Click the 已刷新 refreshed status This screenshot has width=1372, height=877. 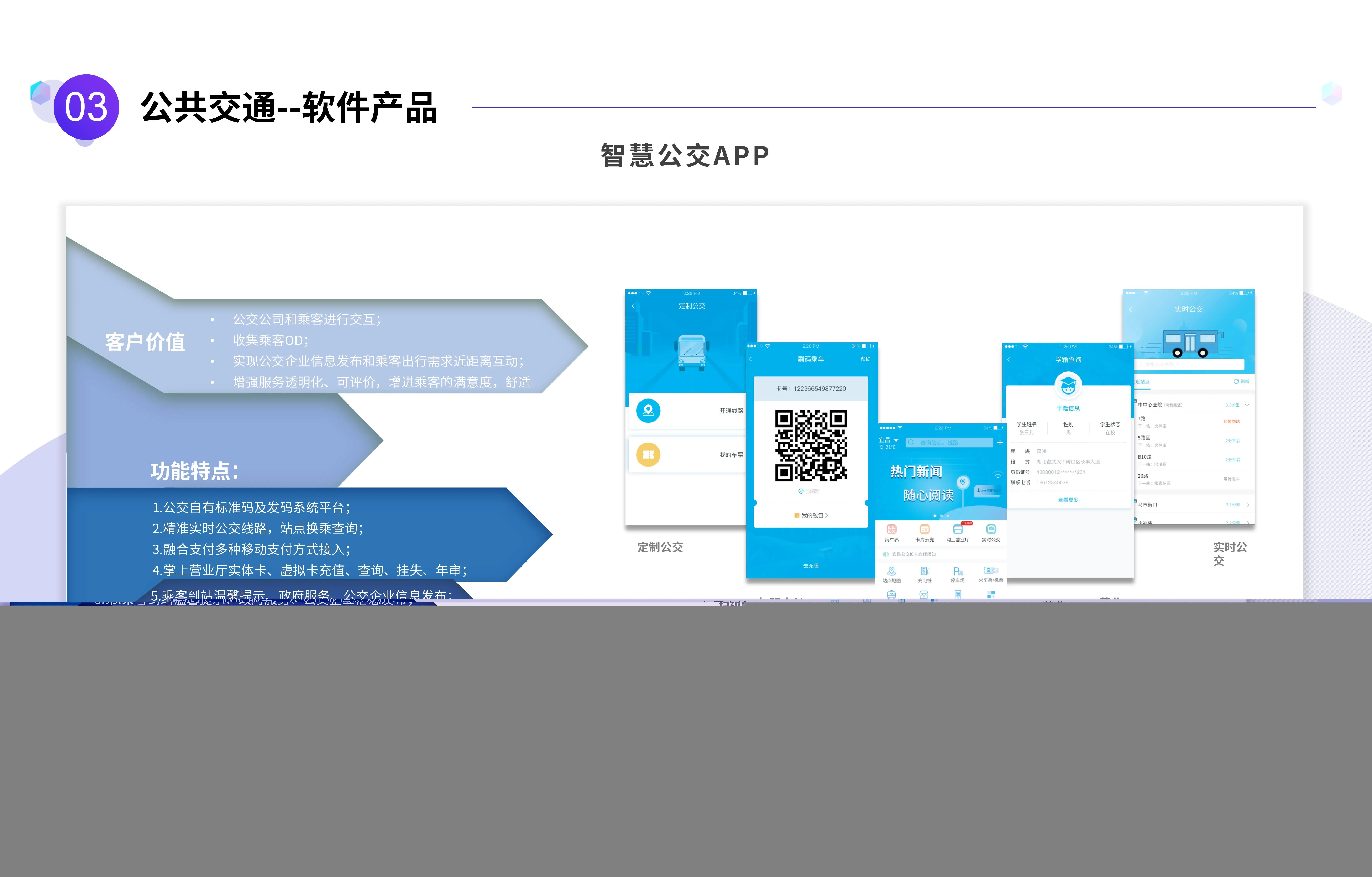pyautogui.click(x=809, y=491)
